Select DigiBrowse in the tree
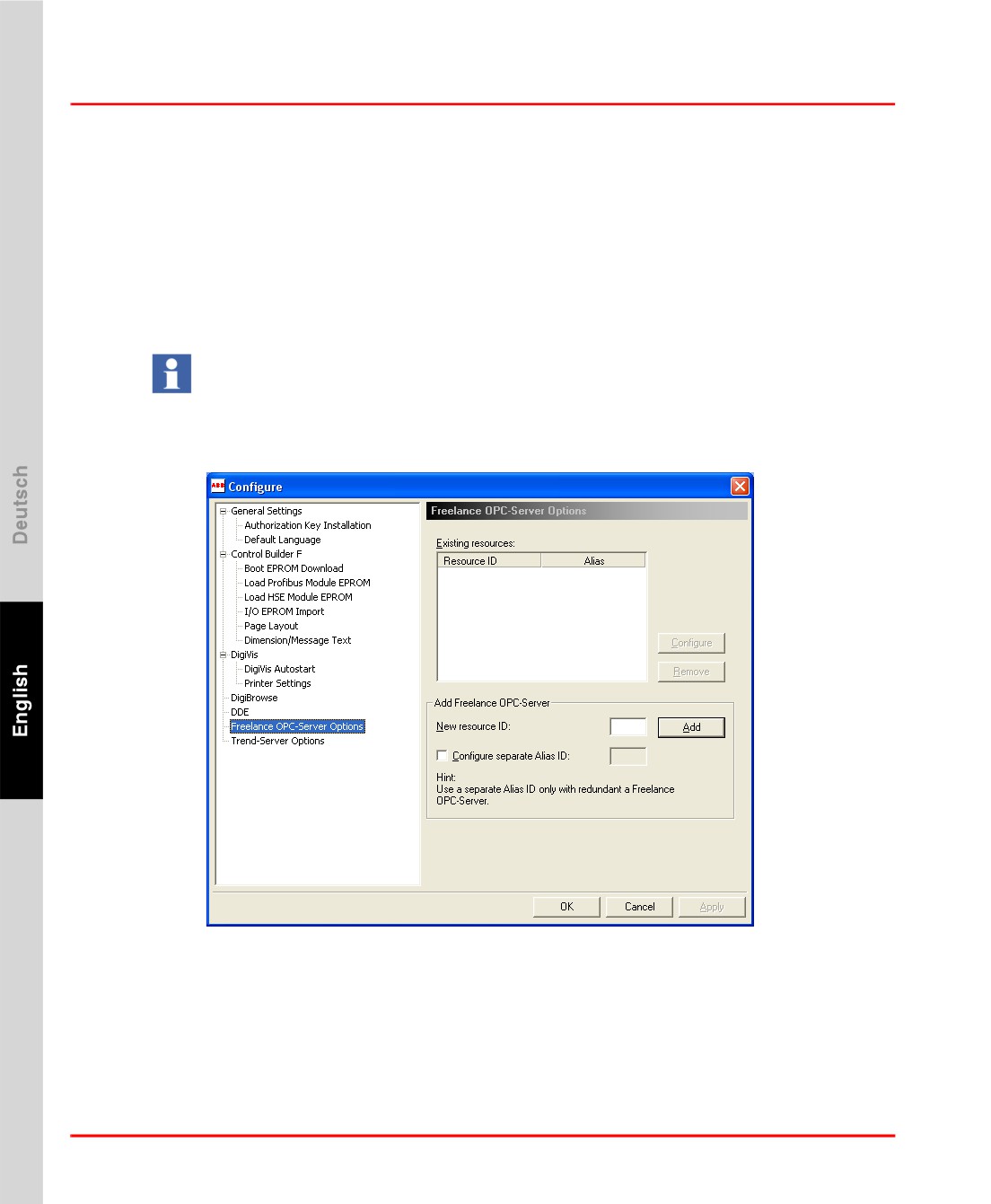 click(254, 698)
